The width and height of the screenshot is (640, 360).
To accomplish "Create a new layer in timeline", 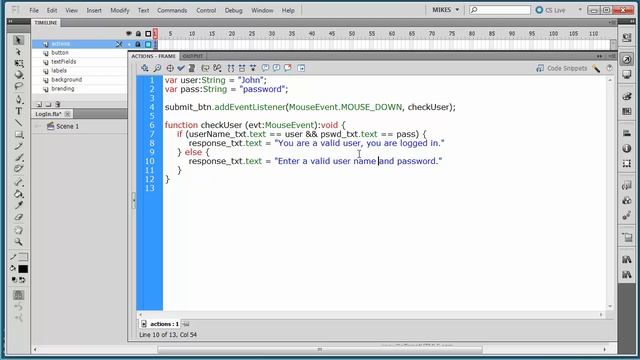I will (x=39, y=104).
